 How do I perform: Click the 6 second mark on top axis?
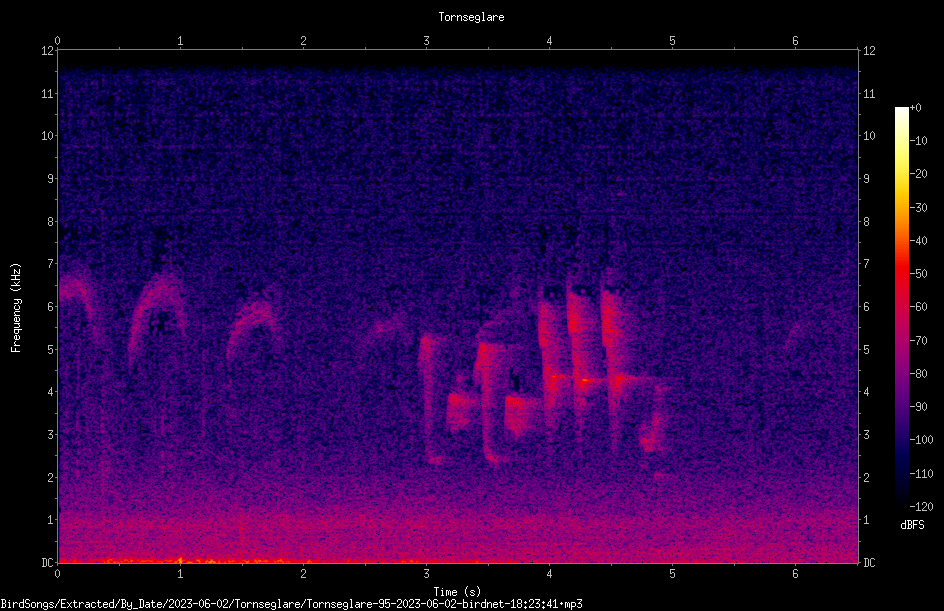tap(795, 41)
